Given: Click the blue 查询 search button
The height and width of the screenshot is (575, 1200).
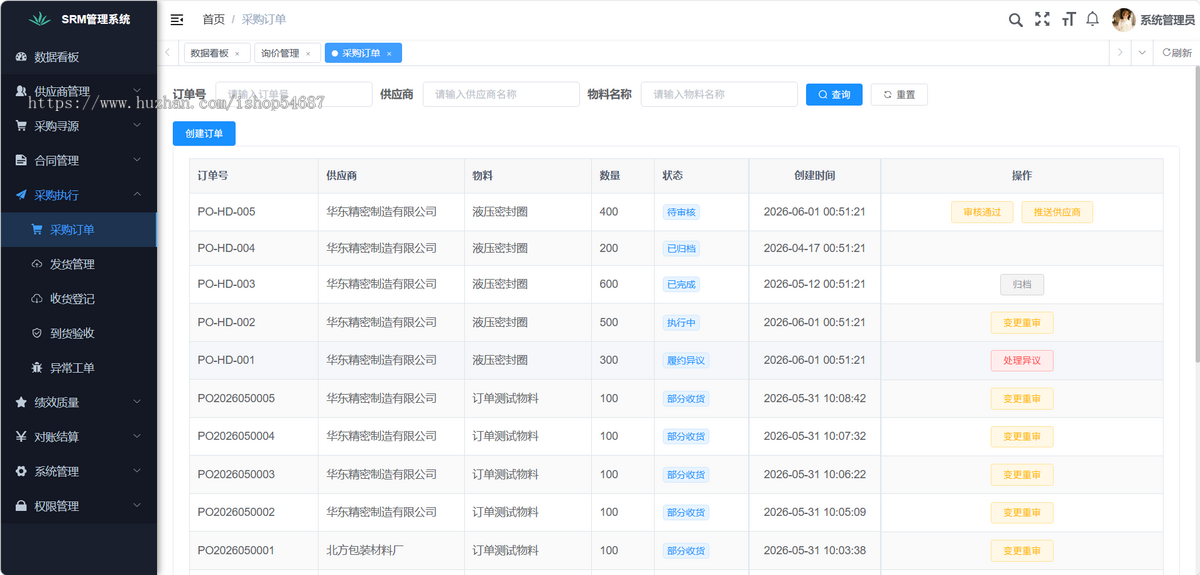Looking at the screenshot, I should 834,94.
